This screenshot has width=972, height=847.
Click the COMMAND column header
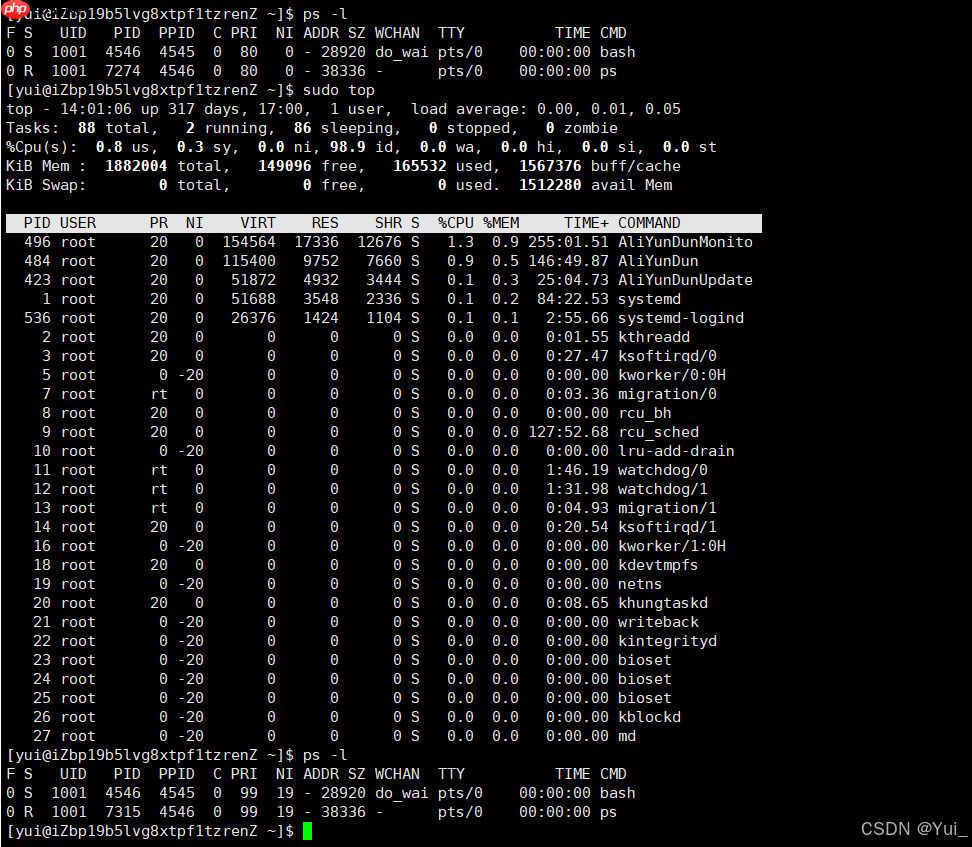tap(649, 223)
